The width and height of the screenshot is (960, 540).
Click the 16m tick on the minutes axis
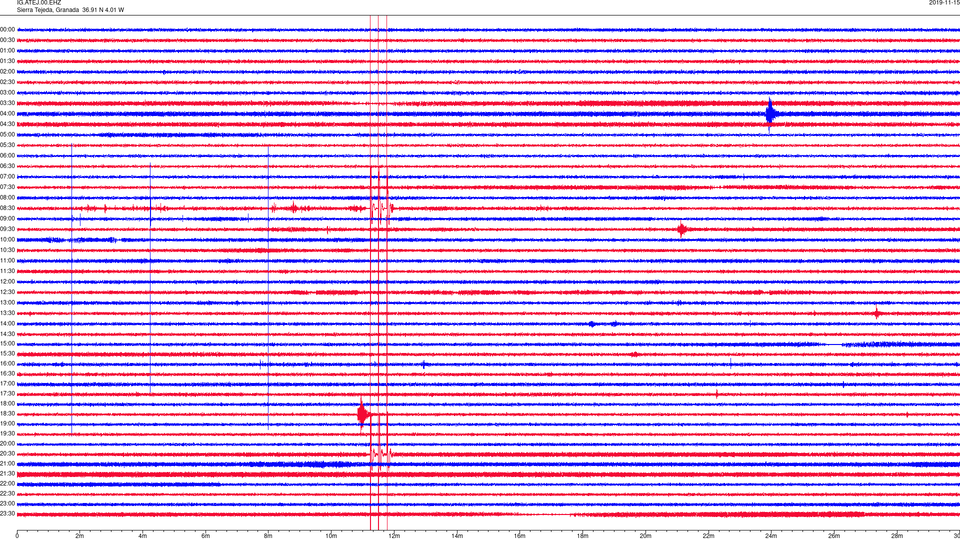point(520,536)
